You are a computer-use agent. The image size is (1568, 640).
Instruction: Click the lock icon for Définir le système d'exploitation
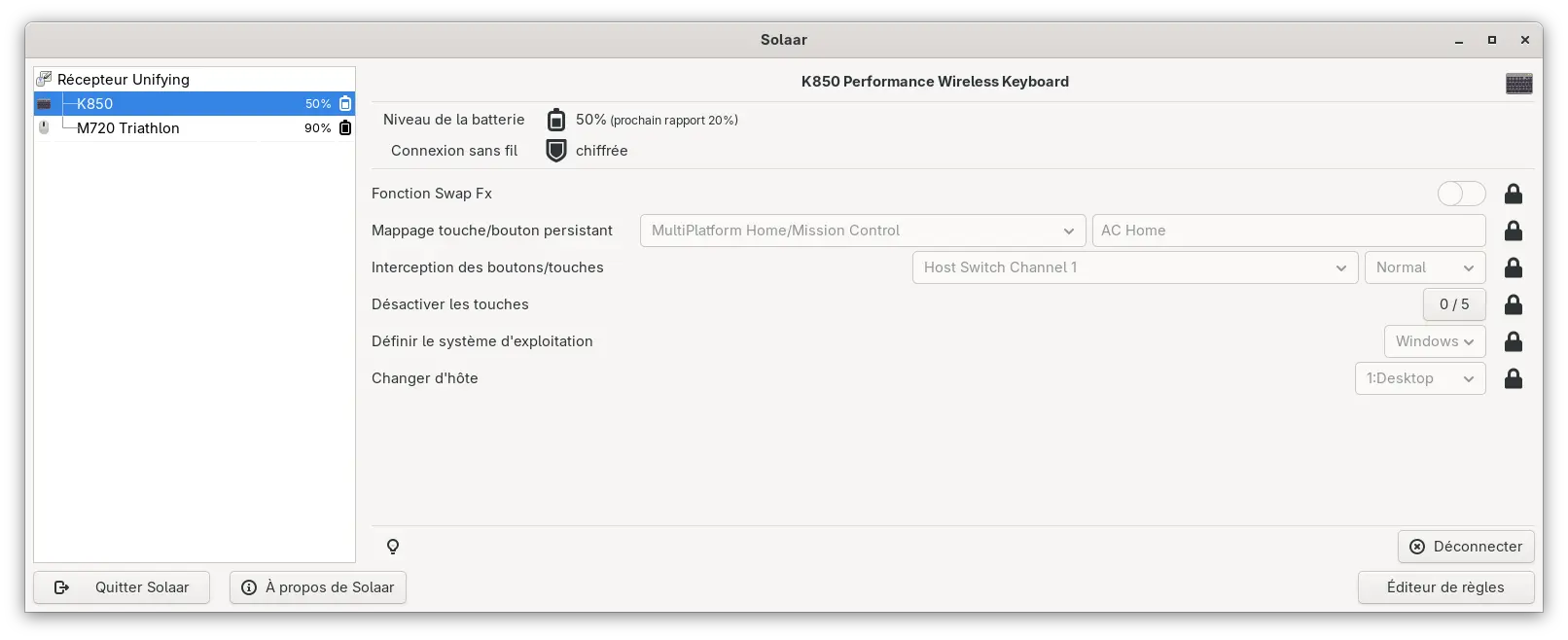[1513, 341]
